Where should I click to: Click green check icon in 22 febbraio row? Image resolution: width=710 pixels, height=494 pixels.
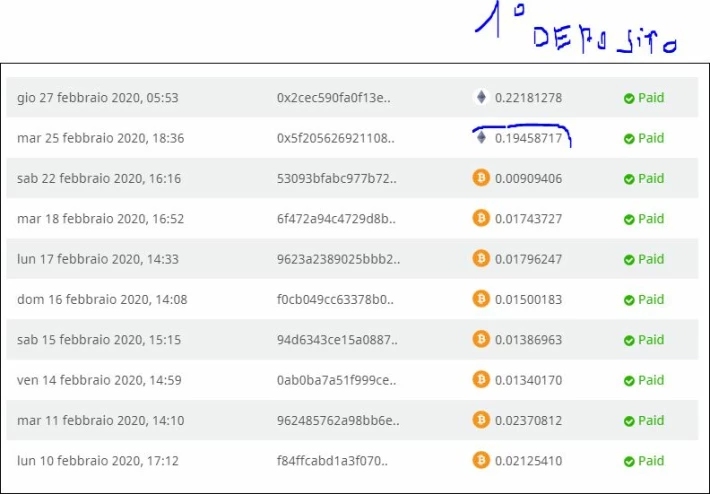[x=629, y=179]
